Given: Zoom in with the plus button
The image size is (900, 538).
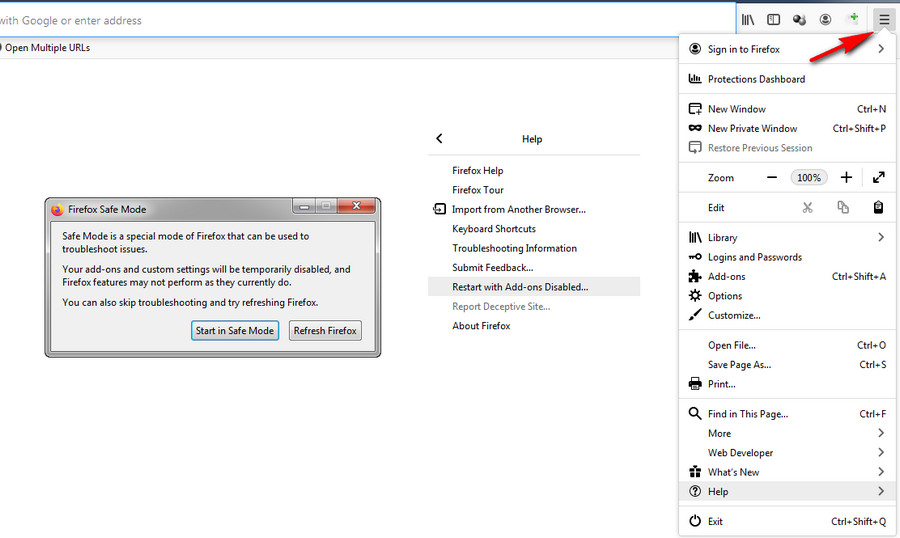Looking at the screenshot, I should click(846, 177).
